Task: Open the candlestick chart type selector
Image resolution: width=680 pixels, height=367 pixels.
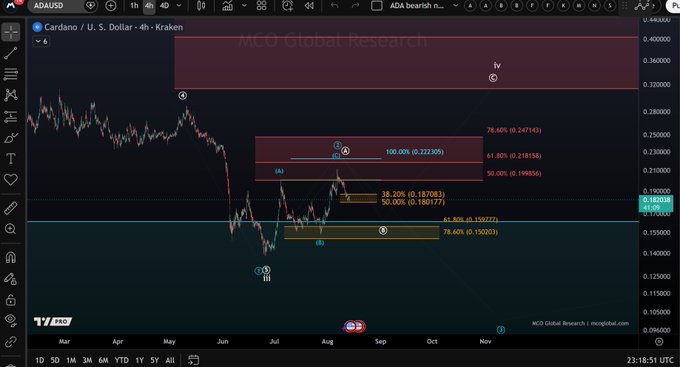Action: (201, 6)
